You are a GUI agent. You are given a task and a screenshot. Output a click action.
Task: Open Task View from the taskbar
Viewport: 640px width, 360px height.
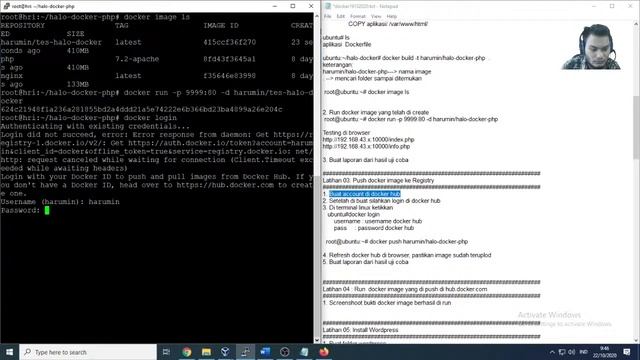coord(166,352)
